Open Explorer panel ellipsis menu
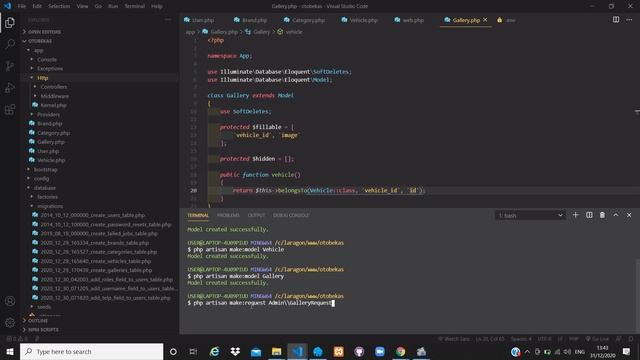Screen dimensions: 640x360 [x=168, y=20]
